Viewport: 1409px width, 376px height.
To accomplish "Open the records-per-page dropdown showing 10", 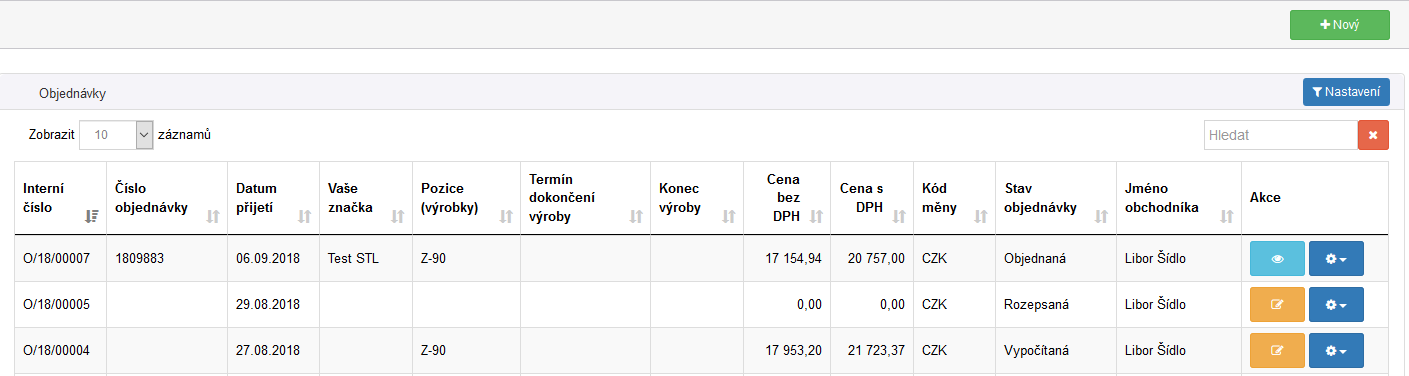I will point(116,134).
